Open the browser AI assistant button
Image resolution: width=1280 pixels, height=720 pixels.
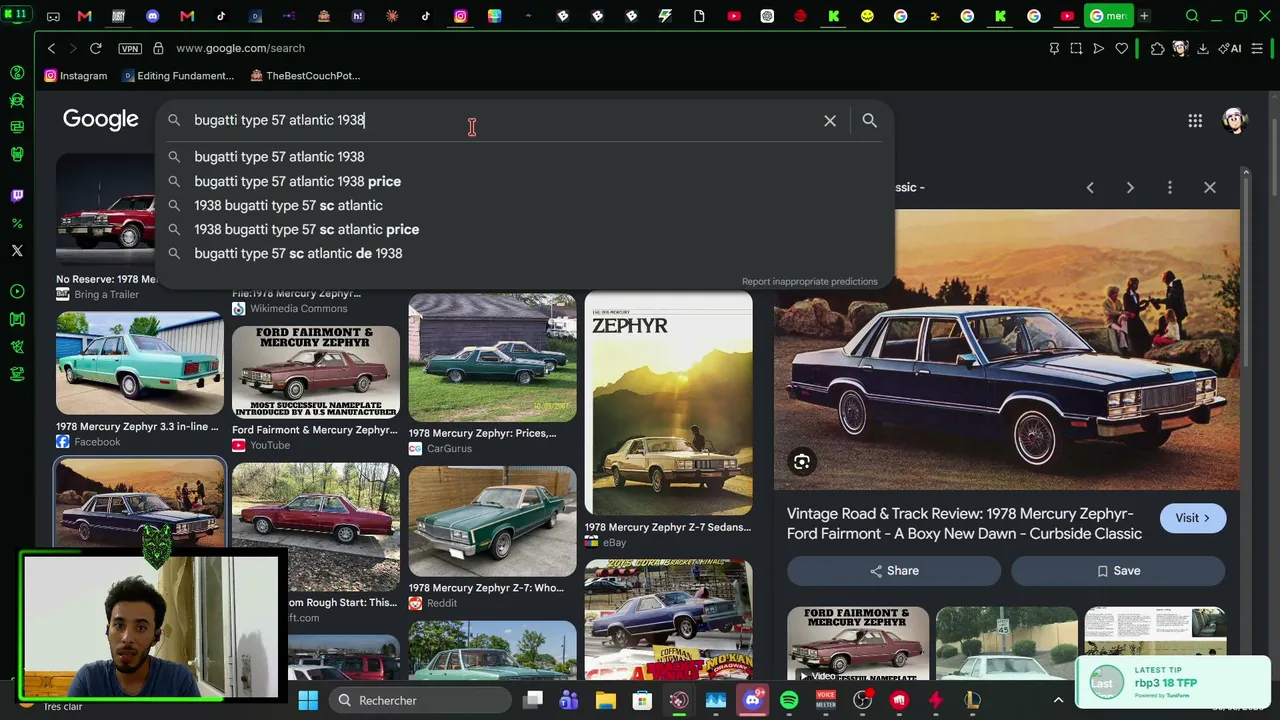1229,48
